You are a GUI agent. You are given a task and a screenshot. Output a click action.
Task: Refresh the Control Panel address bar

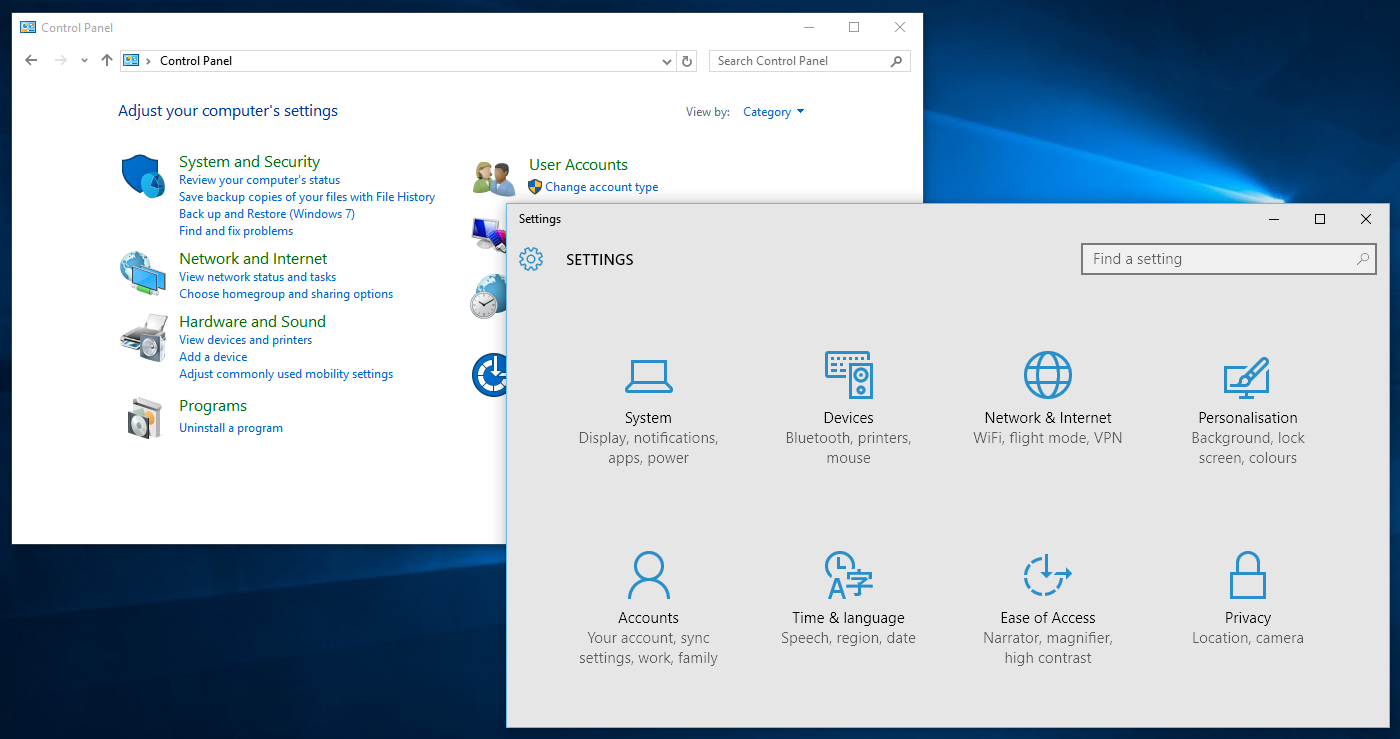(x=687, y=61)
